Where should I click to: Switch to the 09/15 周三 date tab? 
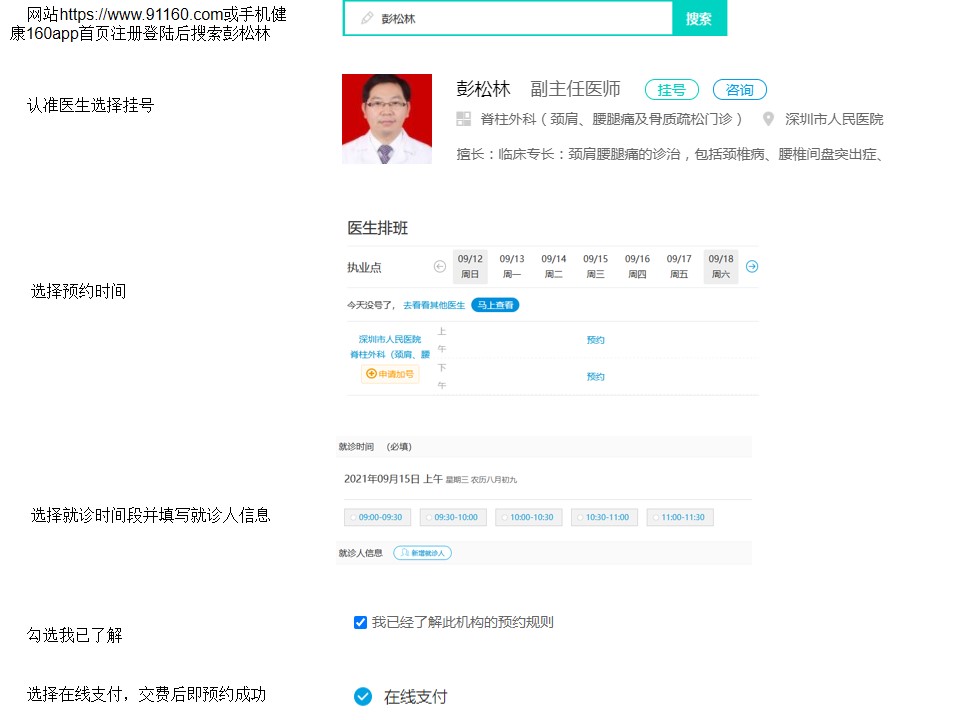coord(596,267)
